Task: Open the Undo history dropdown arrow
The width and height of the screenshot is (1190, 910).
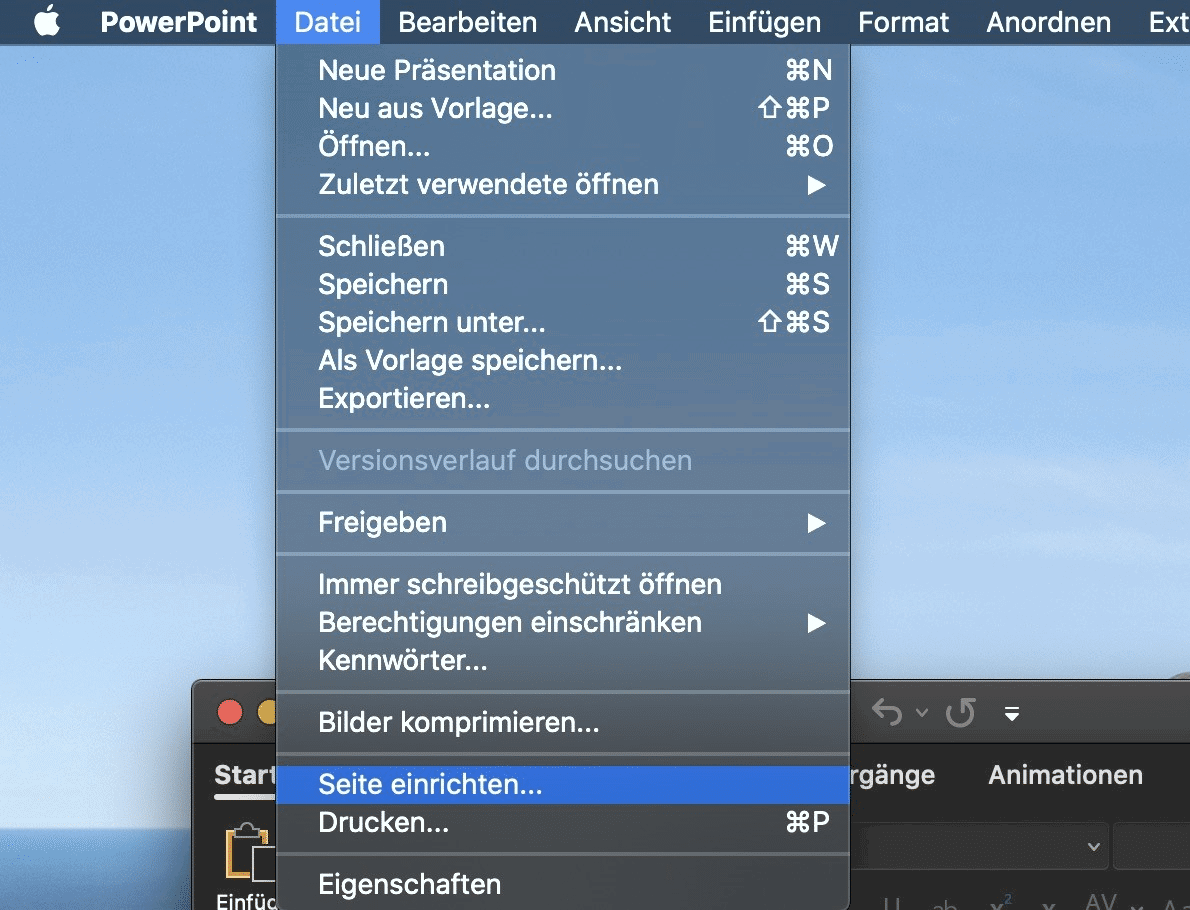Action: pos(921,713)
